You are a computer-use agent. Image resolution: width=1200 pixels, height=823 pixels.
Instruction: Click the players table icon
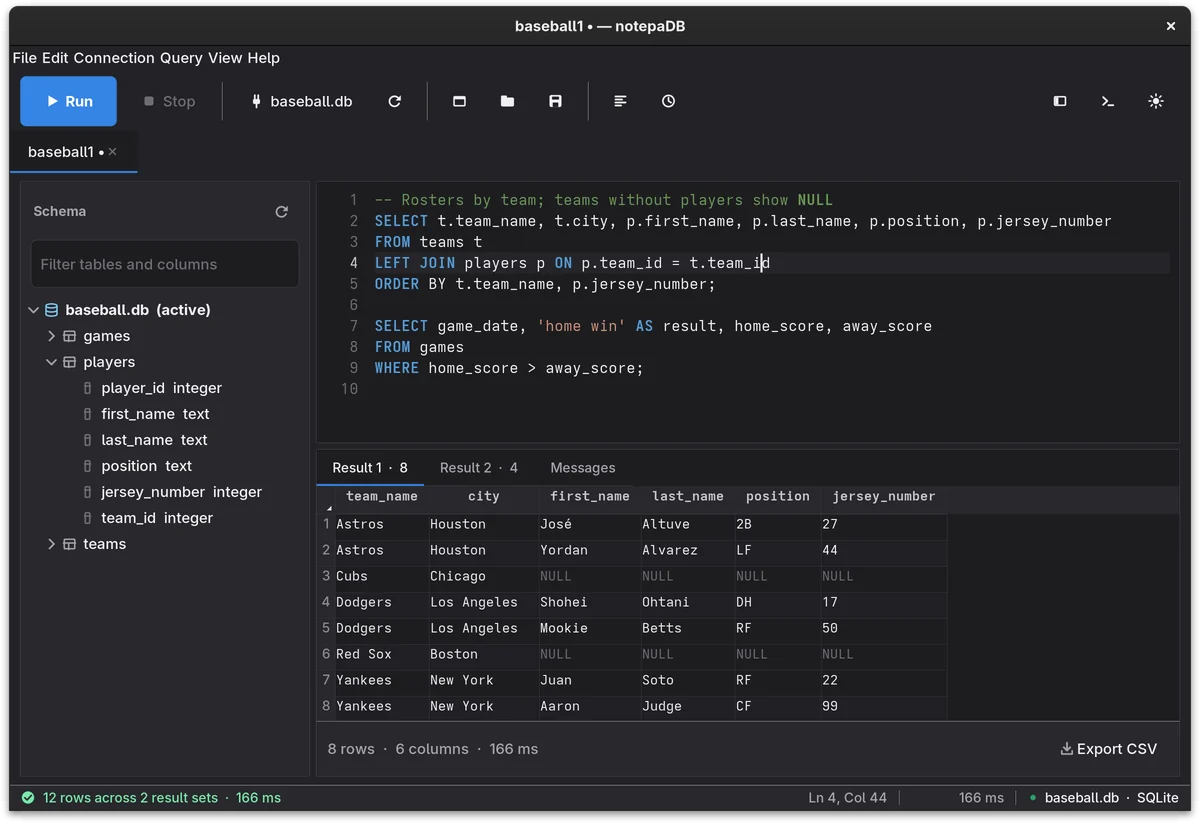(70, 362)
